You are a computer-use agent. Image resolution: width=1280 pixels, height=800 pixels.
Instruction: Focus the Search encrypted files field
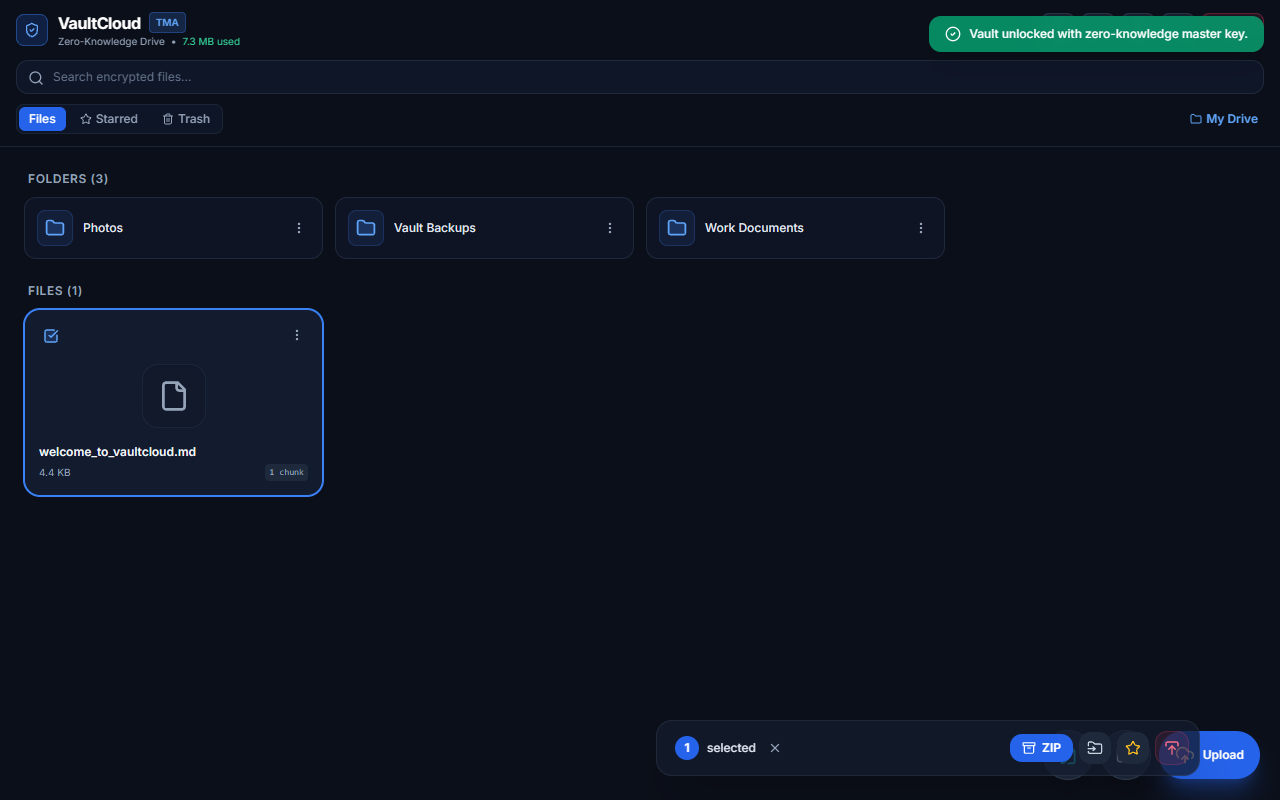click(x=640, y=77)
